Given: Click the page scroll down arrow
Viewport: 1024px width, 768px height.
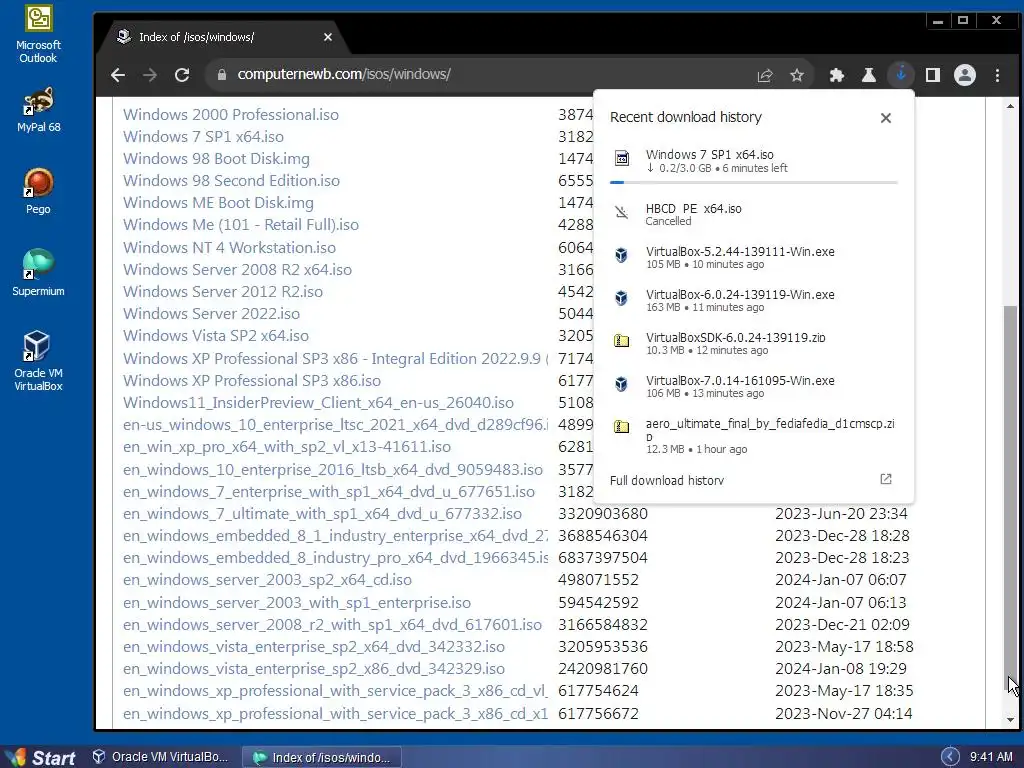Looking at the screenshot, I should click(x=1010, y=720).
